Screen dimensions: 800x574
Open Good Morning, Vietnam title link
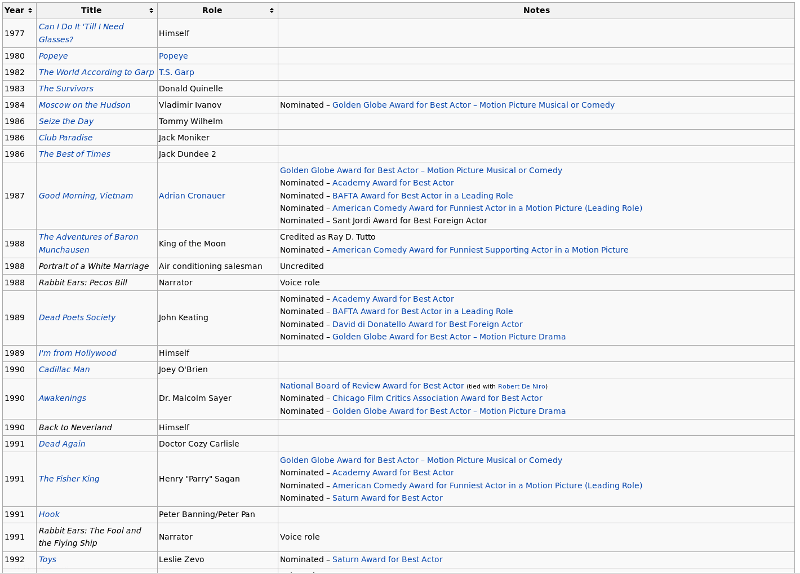(86, 196)
